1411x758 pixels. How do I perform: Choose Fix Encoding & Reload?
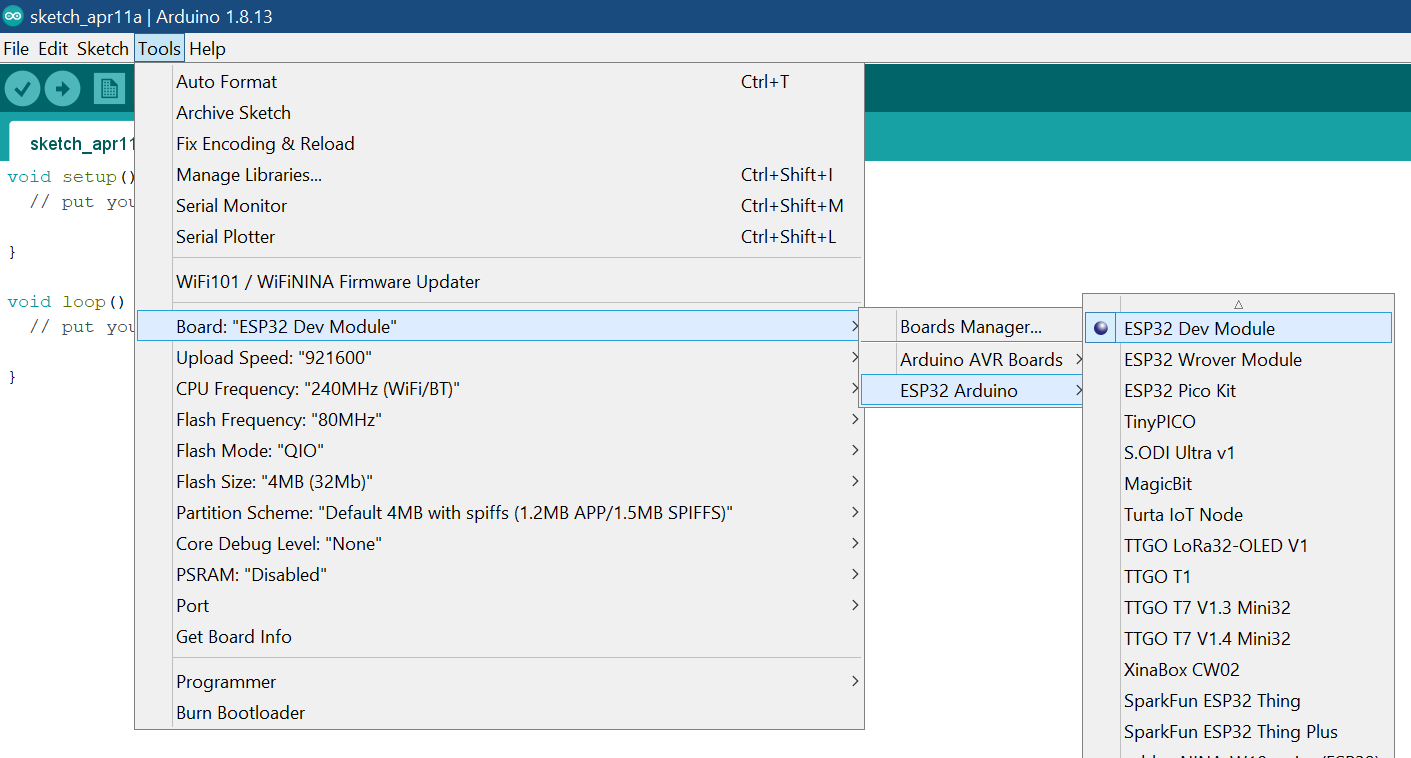(499, 144)
